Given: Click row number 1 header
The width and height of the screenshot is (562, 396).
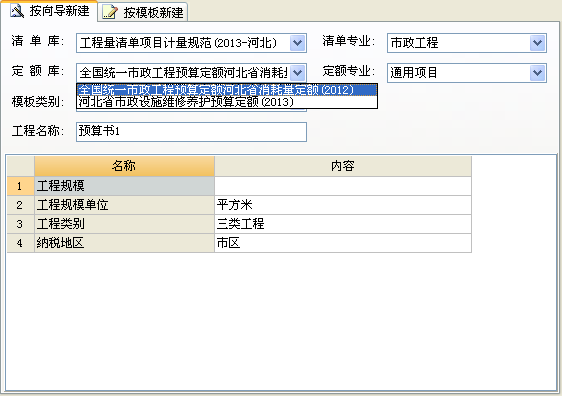Looking at the screenshot, I should pos(20,186).
